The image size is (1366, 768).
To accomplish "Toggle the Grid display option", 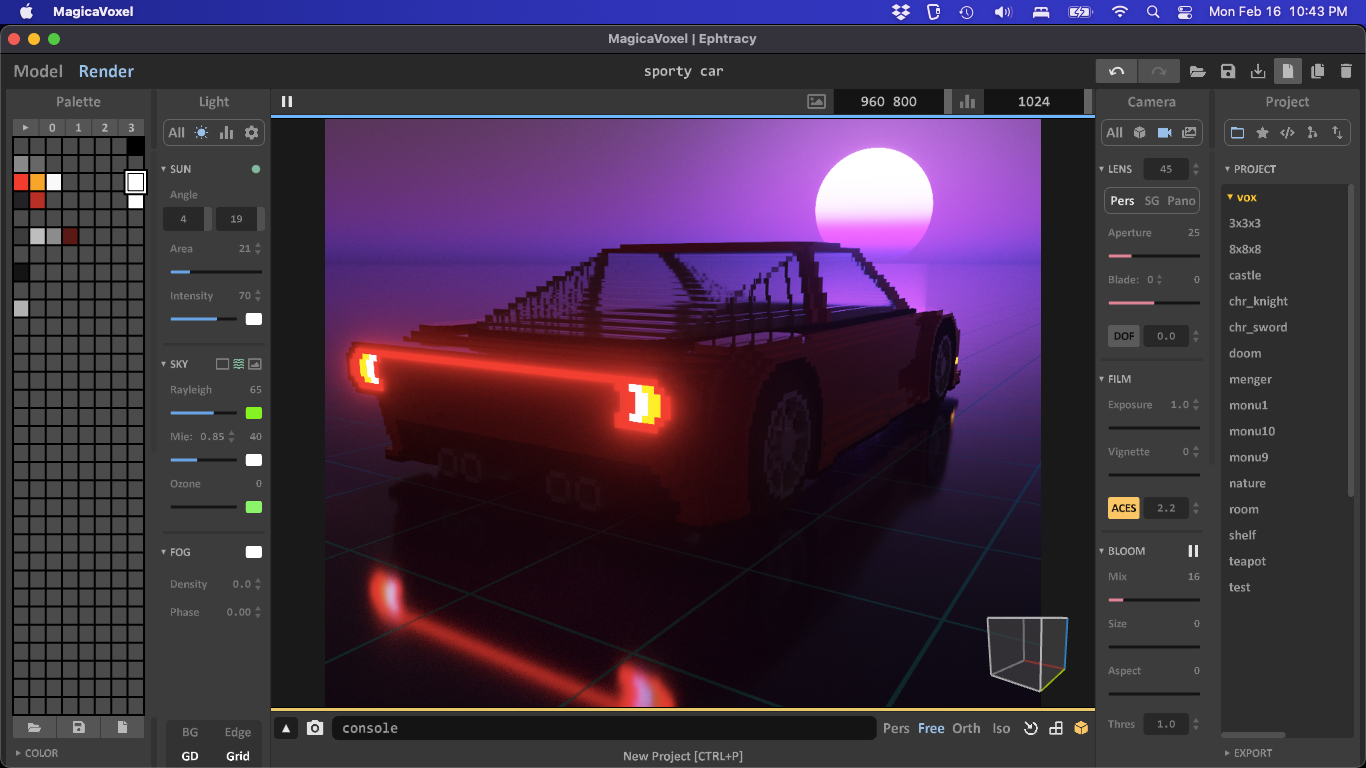I will coord(237,756).
